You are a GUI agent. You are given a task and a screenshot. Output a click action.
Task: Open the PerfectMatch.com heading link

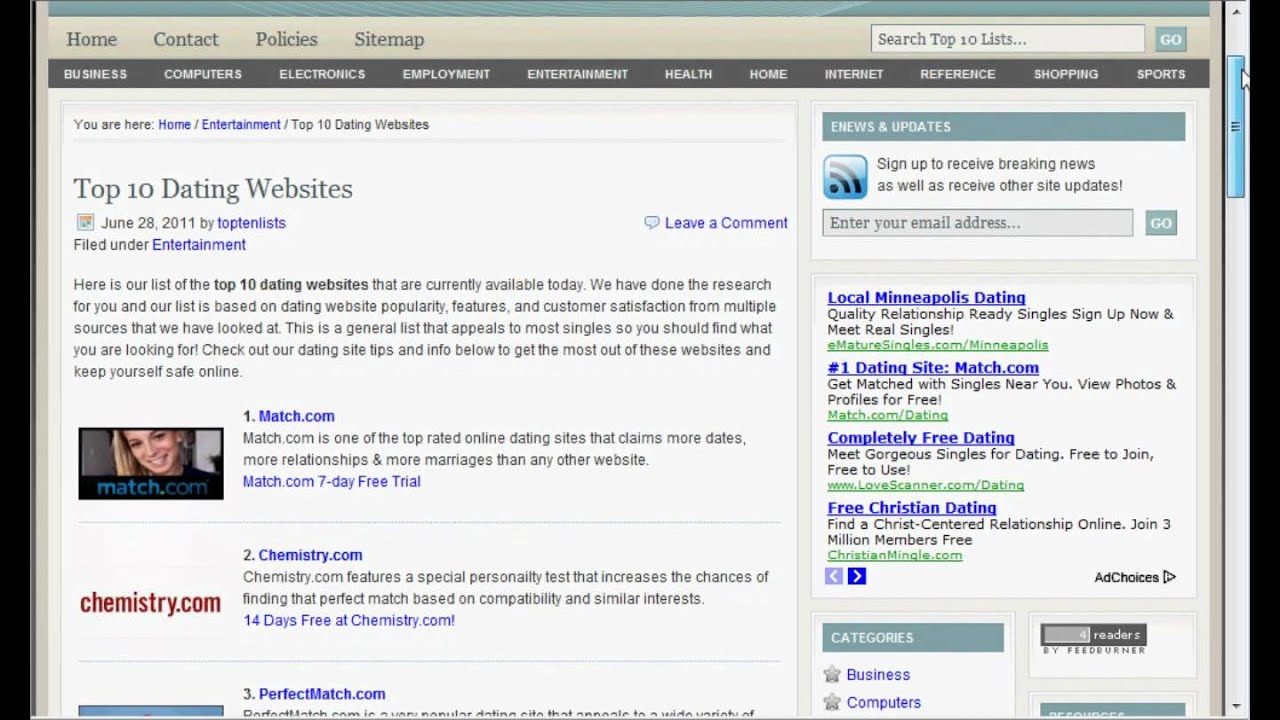[x=322, y=694]
